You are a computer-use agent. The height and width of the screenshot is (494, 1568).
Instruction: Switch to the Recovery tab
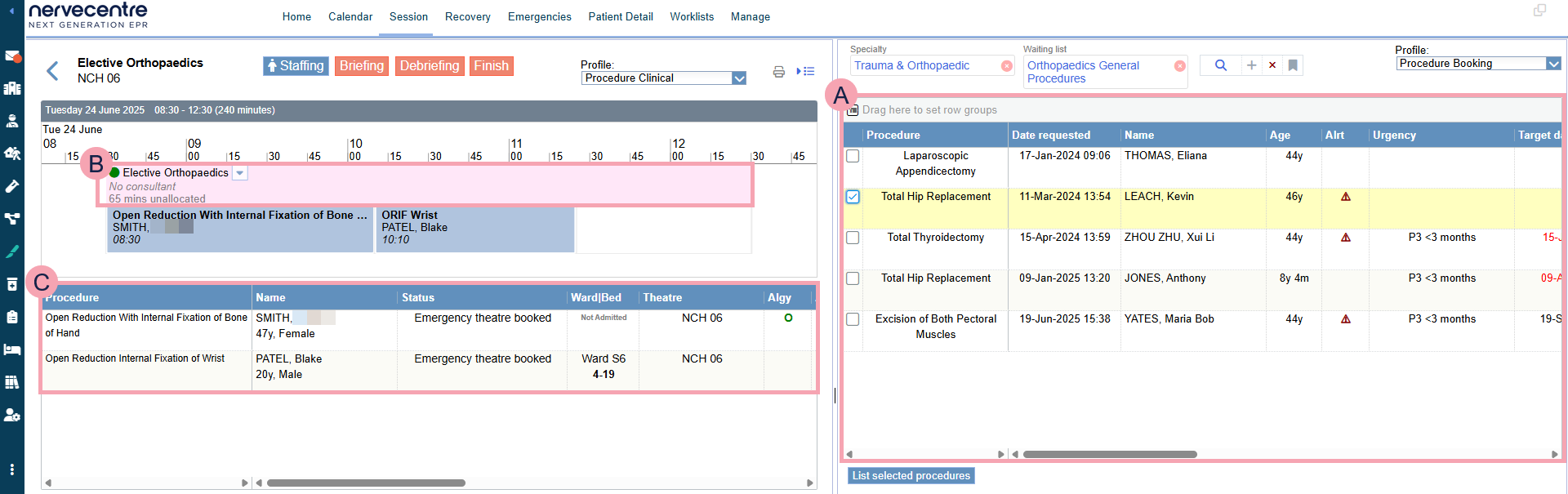click(x=467, y=16)
